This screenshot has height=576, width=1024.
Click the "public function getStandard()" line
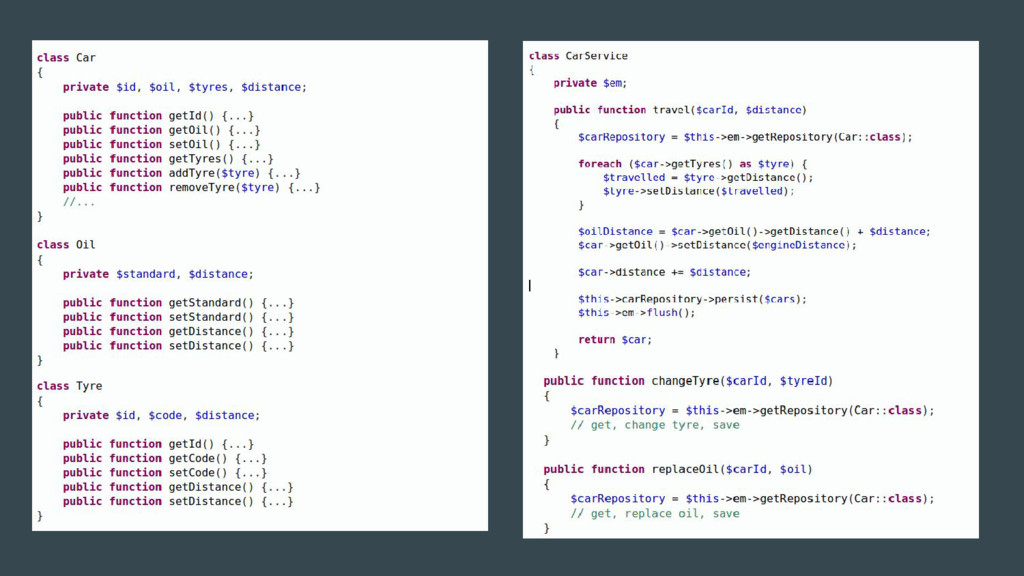[x=178, y=302]
